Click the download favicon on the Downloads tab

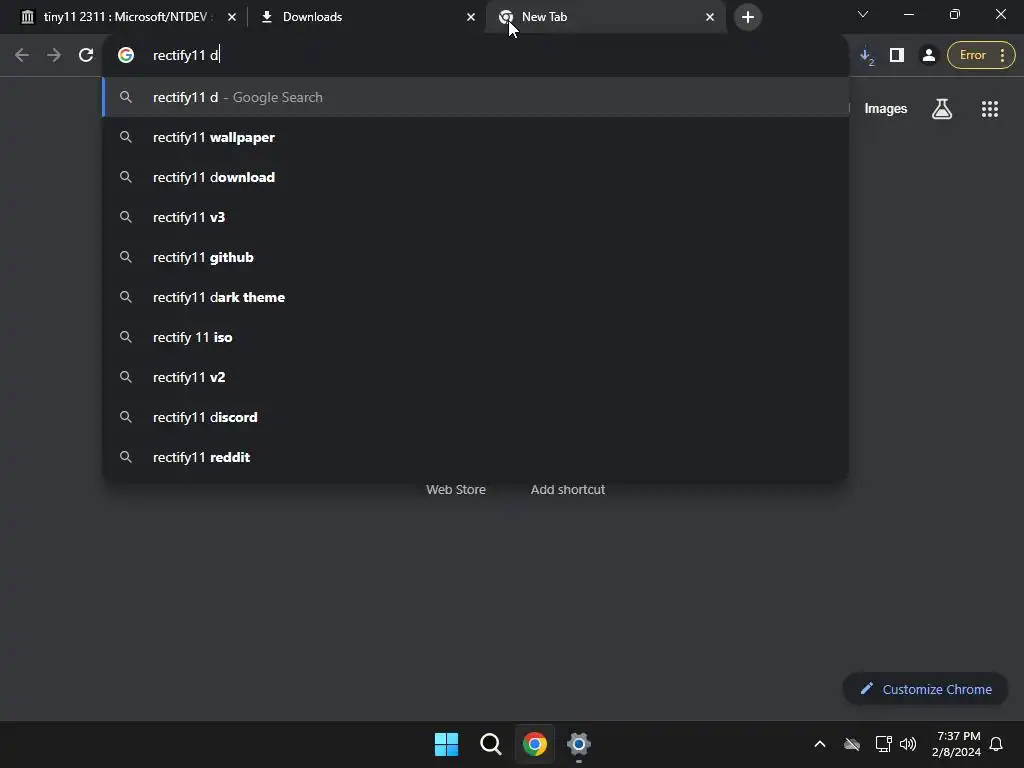coord(266,17)
